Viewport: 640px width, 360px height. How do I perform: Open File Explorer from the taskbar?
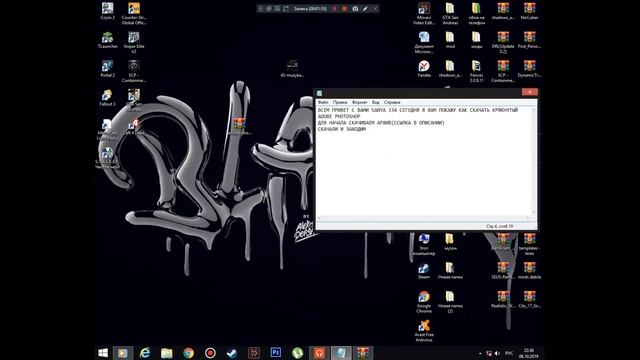pos(166,353)
